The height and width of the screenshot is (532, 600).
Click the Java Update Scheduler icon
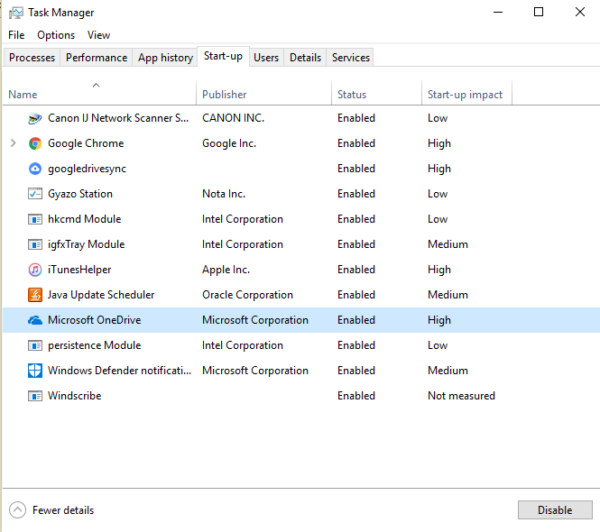pos(35,295)
